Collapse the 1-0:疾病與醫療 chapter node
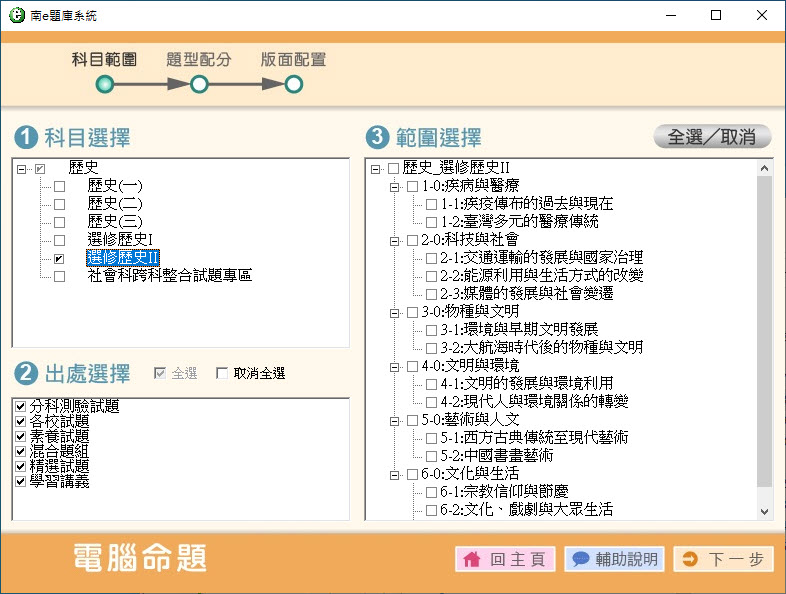 coord(394,186)
